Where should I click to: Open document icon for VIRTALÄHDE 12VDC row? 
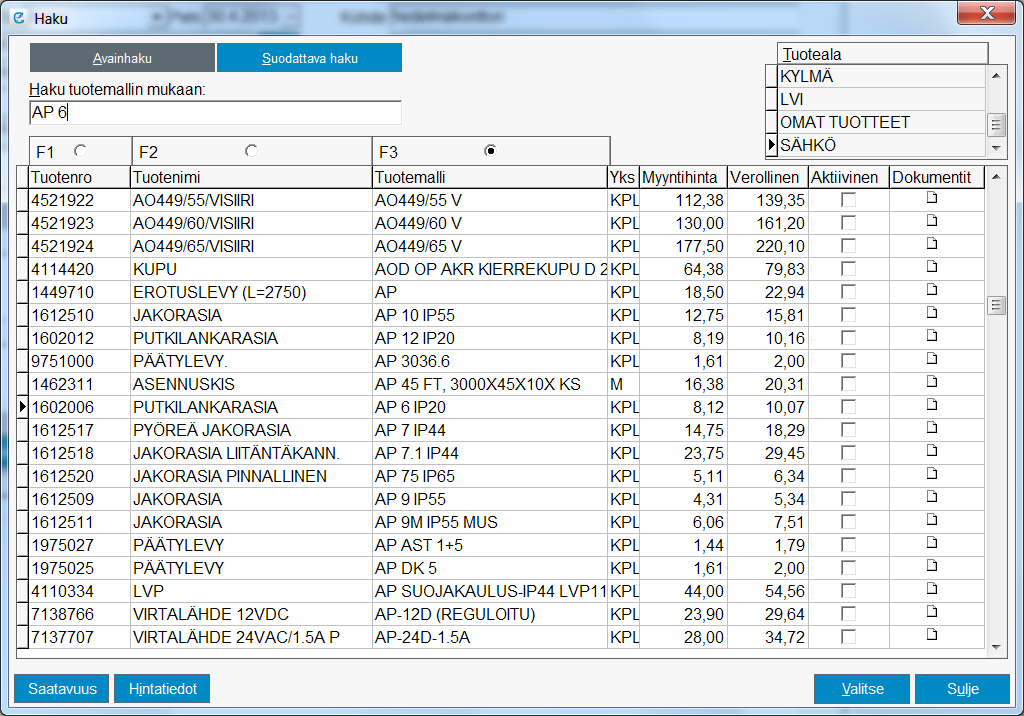click(x=932, y=611)
